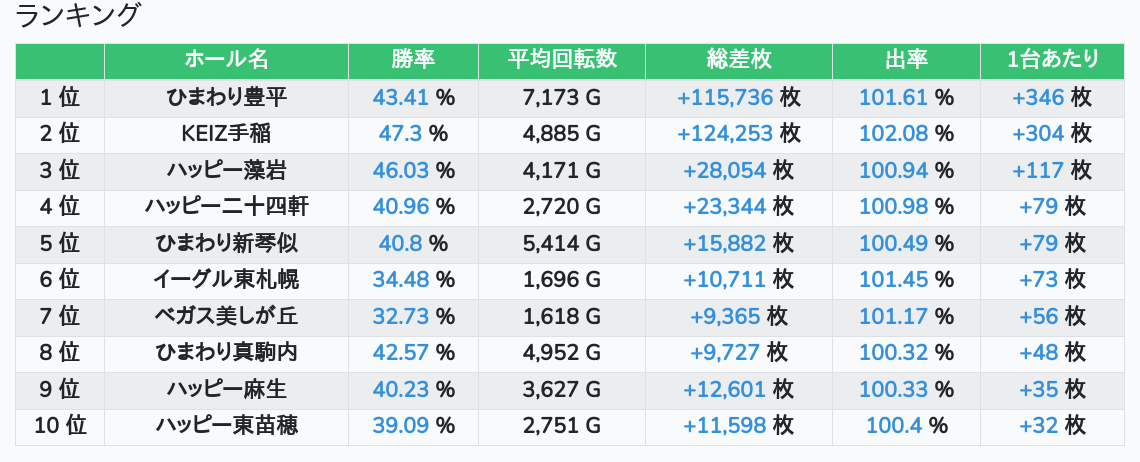Open the ひまわり豊平 hall entry
The height and width of the screenshot is (462, 1140).
226,97
